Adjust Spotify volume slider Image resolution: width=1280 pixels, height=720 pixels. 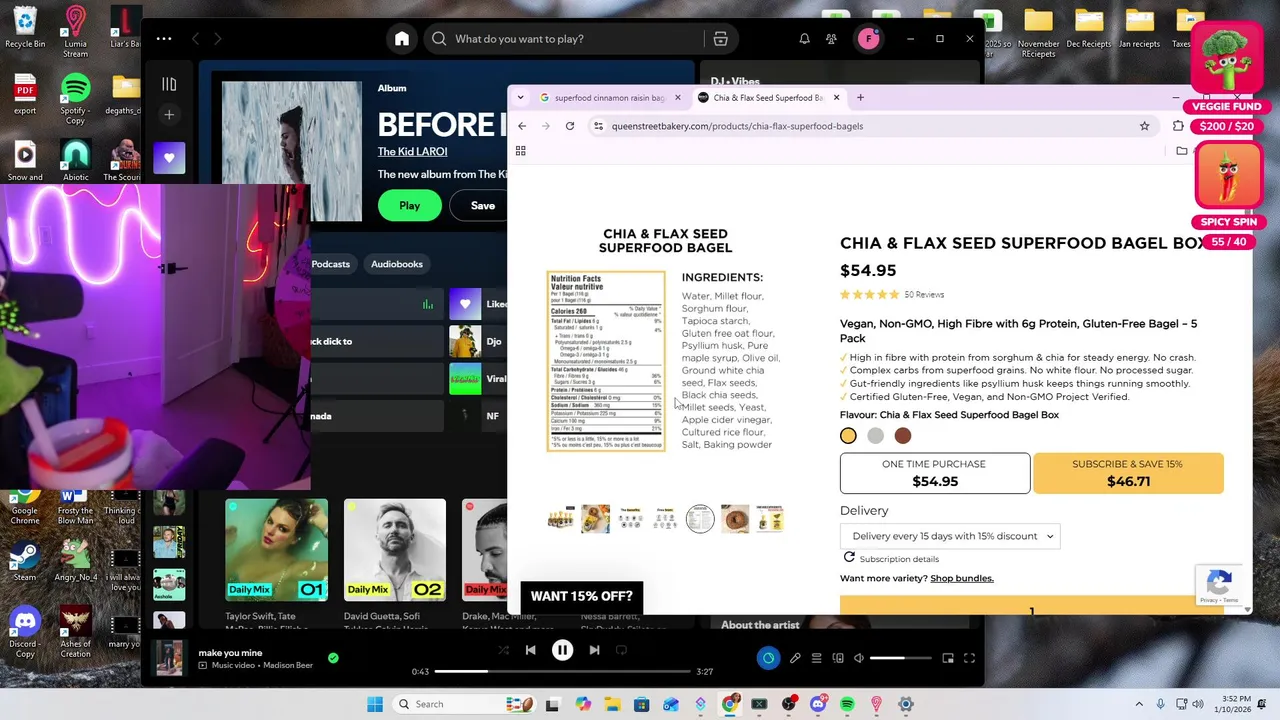pyautogui.click(x=900, y=658)
